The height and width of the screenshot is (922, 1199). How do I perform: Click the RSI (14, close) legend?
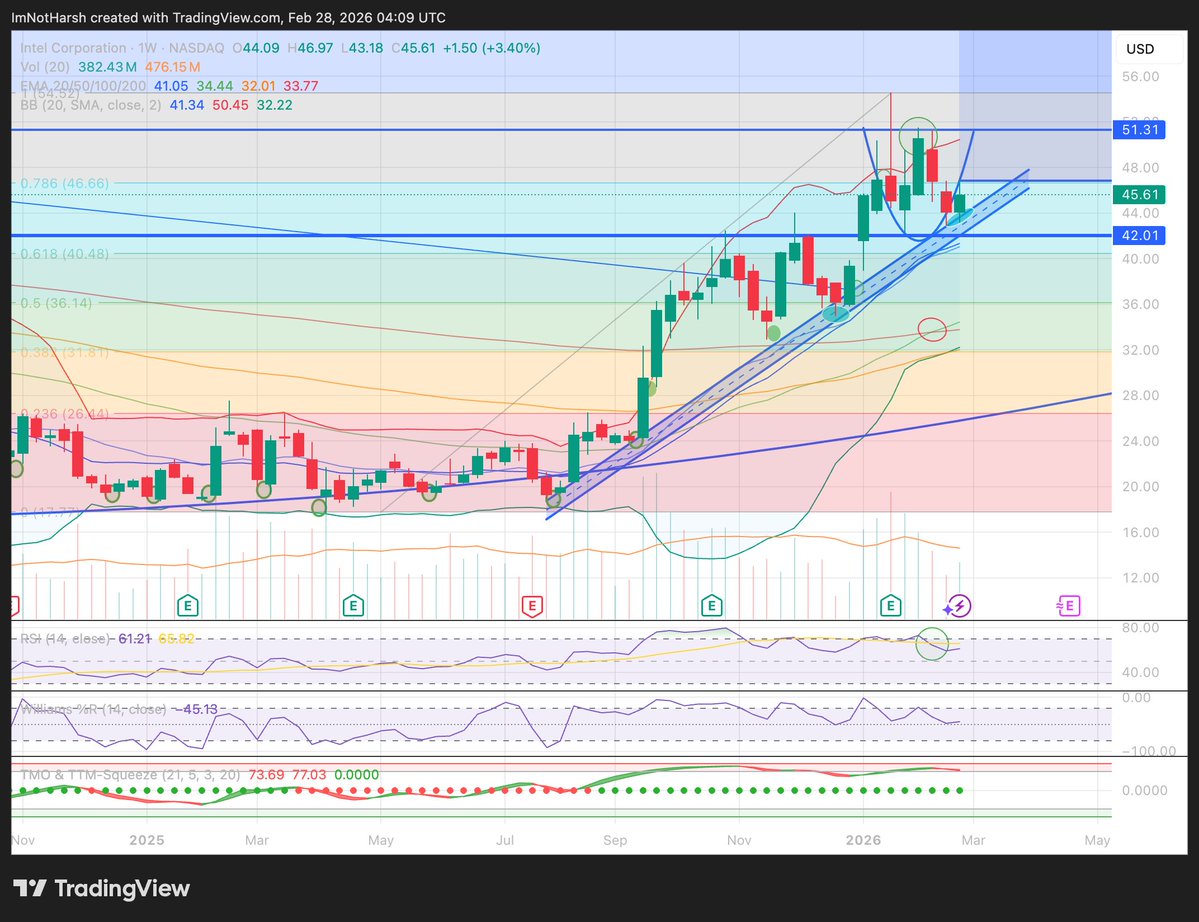point(65,638)
